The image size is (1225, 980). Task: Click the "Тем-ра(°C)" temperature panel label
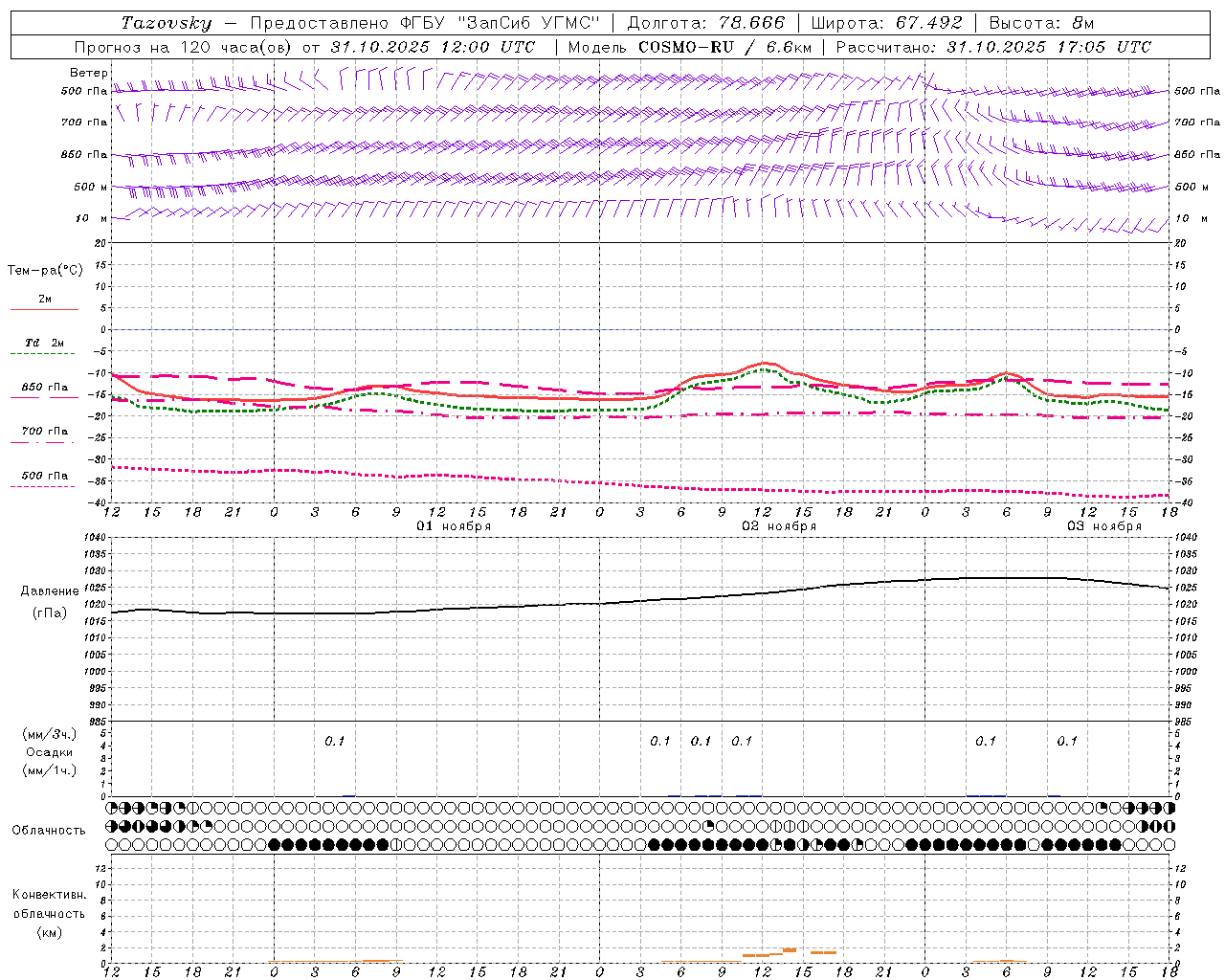point(45,271)
